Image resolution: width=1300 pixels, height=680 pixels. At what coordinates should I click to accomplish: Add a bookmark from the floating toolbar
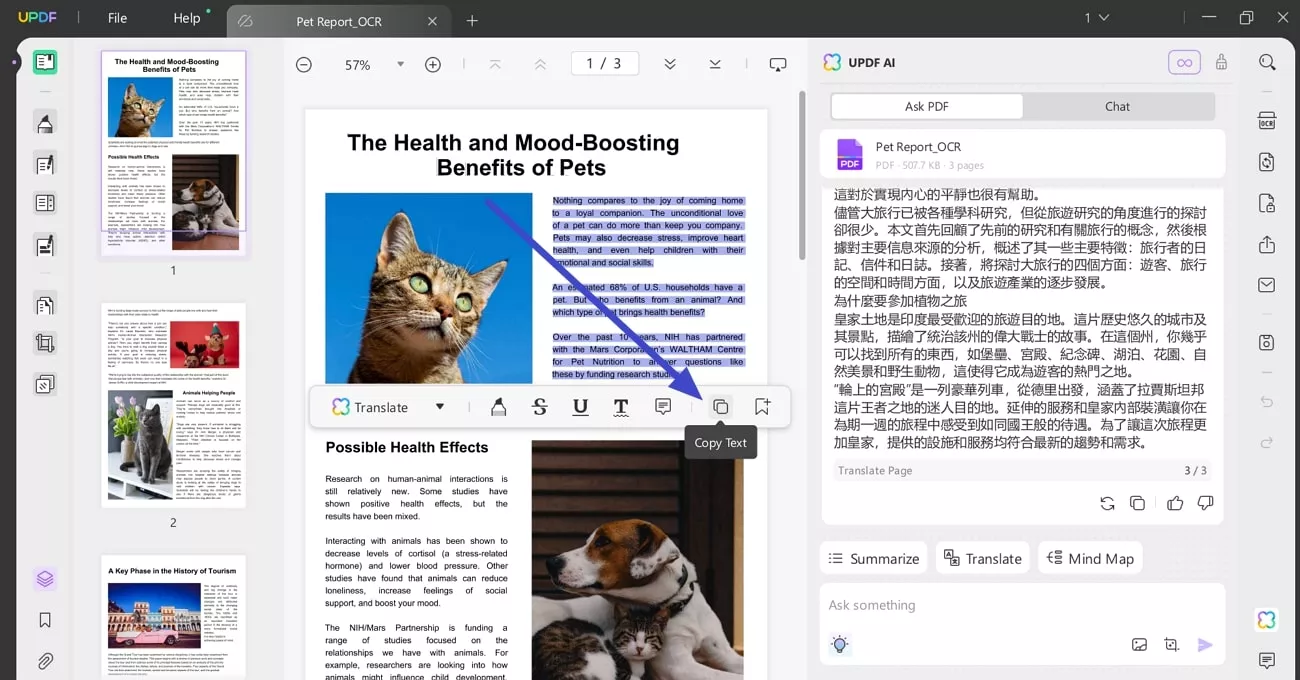762,407
